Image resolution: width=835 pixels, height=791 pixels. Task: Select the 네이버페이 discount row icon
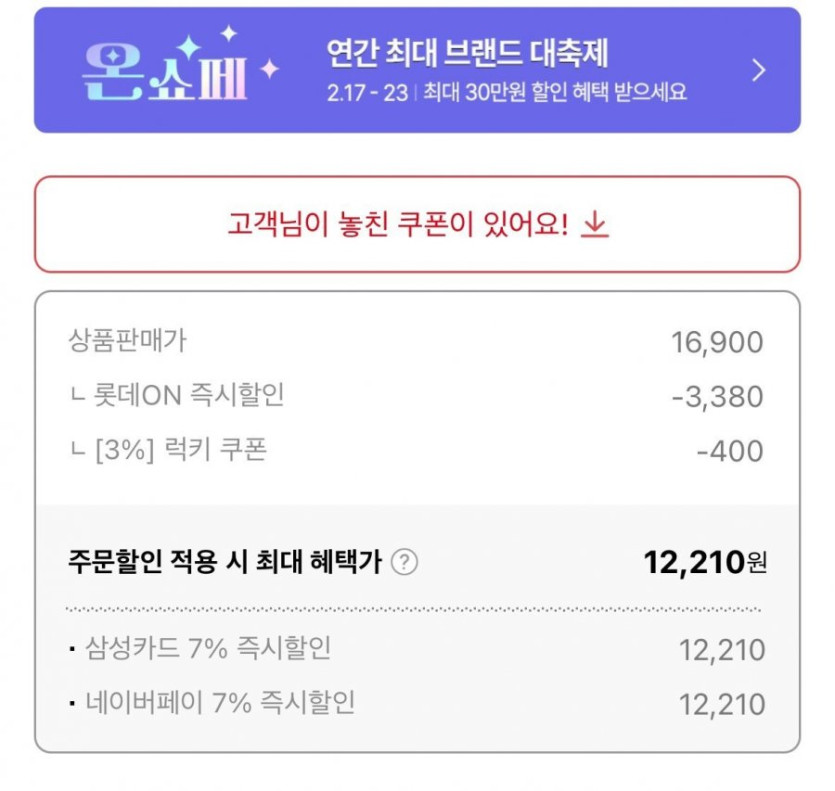(68, 705)
